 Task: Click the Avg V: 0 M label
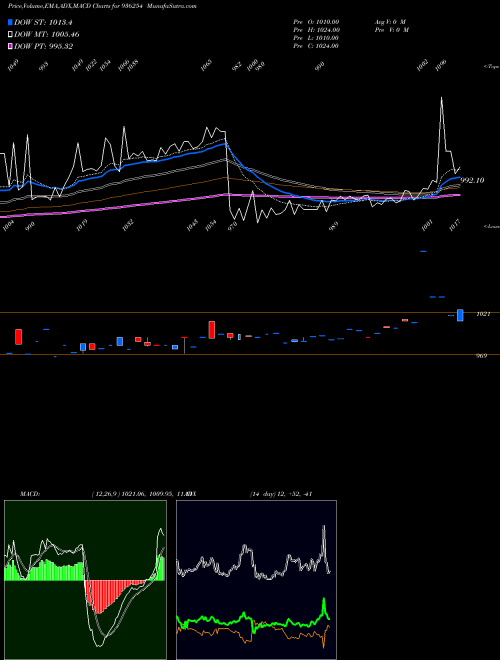(x=390, y=22)
